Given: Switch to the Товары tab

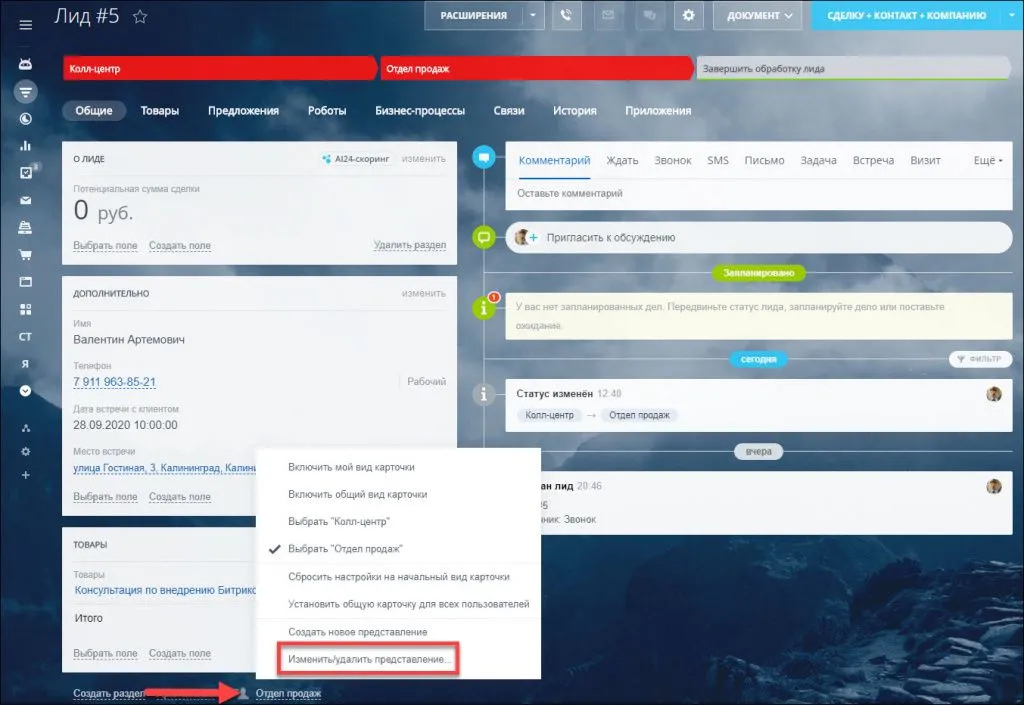Looking at the screenshot, I should 160,111.
